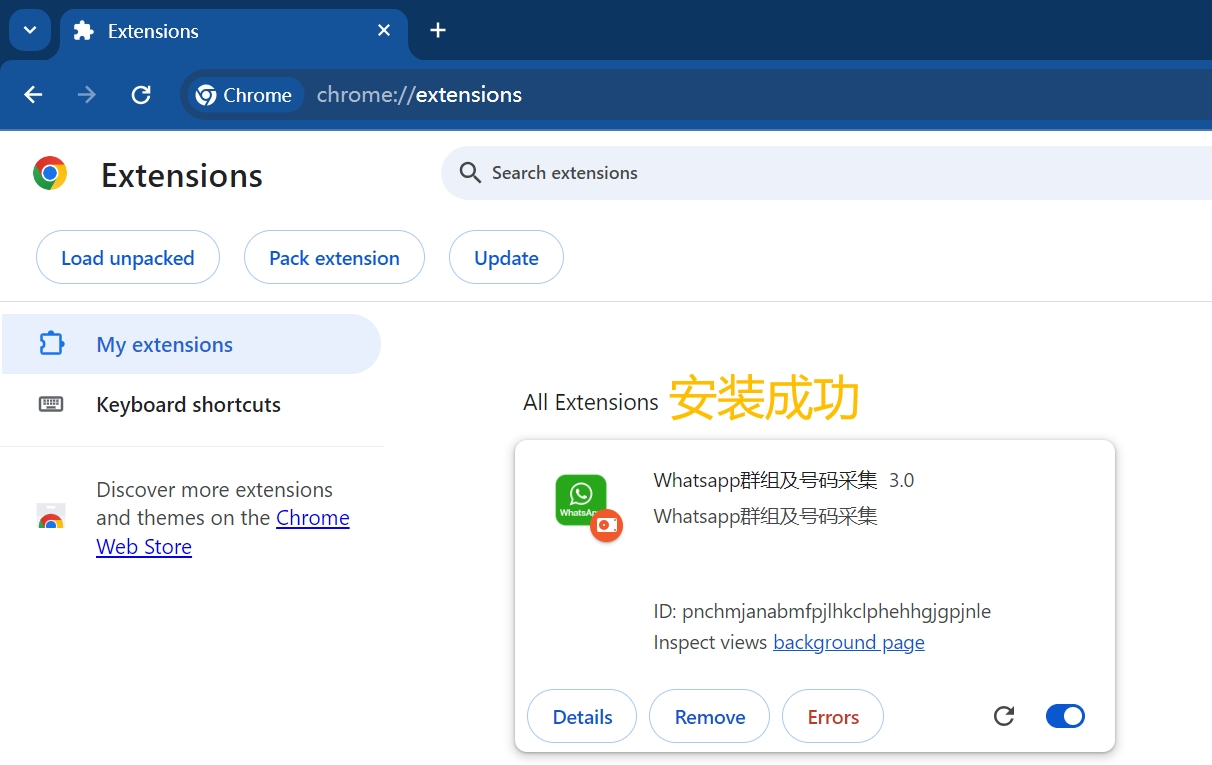Click extension name Whatsapp群组及号码采集 3.0
The image size is (1212, 765).
tap(783, 480)
